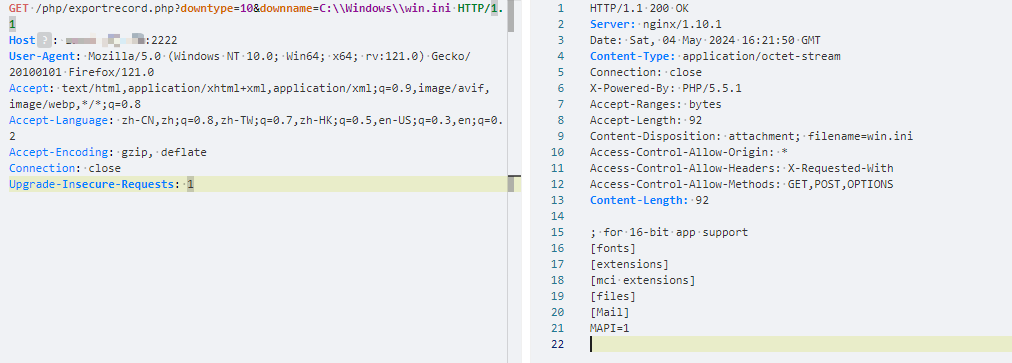Click the Access-Control-Allow-Methods line

click(x=742, y=184)
